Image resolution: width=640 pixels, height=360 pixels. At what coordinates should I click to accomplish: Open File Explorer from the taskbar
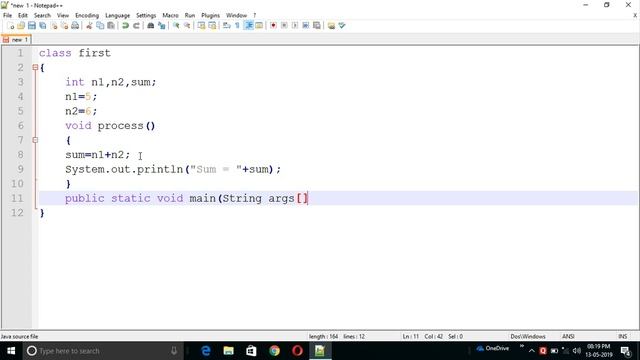coord(229,351)
